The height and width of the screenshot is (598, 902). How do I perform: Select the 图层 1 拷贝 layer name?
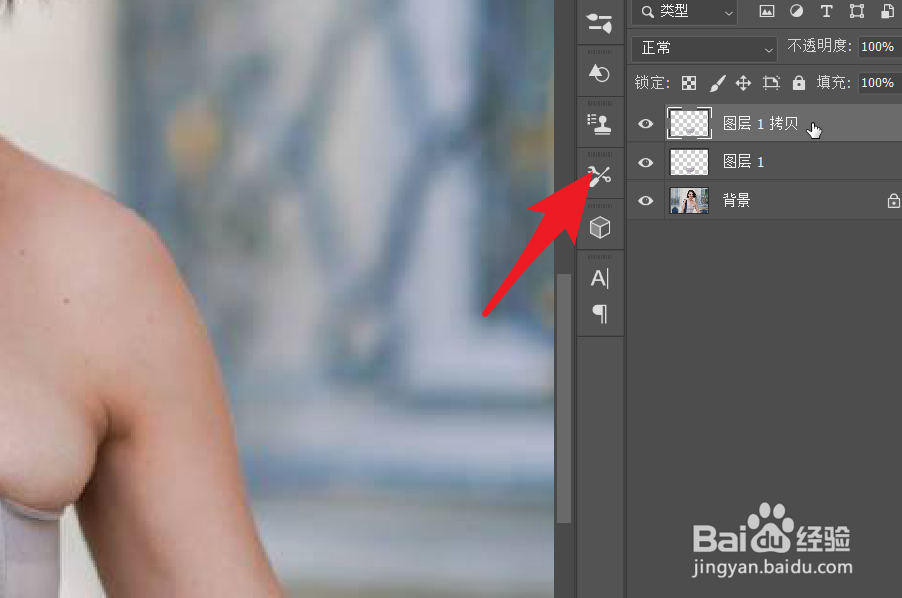coord(760,124)
